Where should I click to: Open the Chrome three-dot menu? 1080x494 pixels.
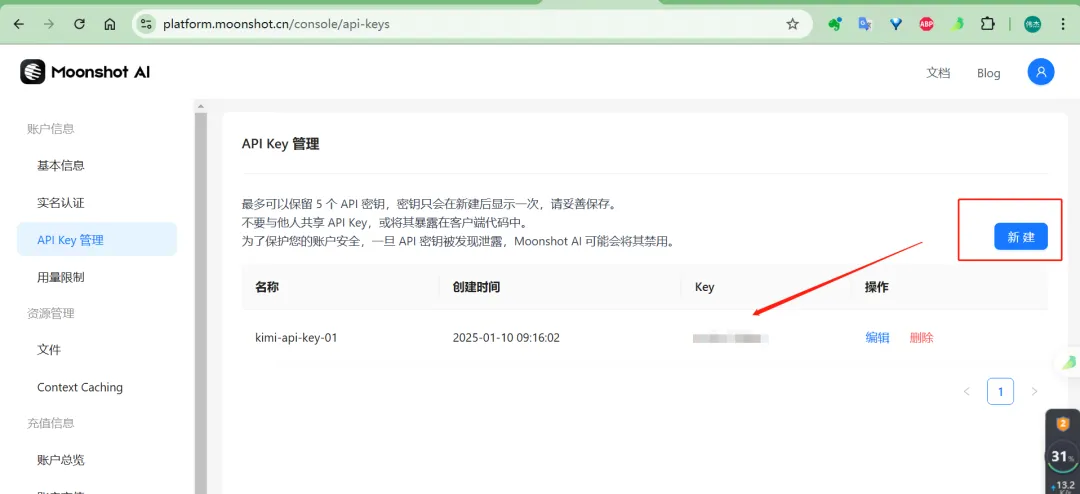(x=1064, y=24)
